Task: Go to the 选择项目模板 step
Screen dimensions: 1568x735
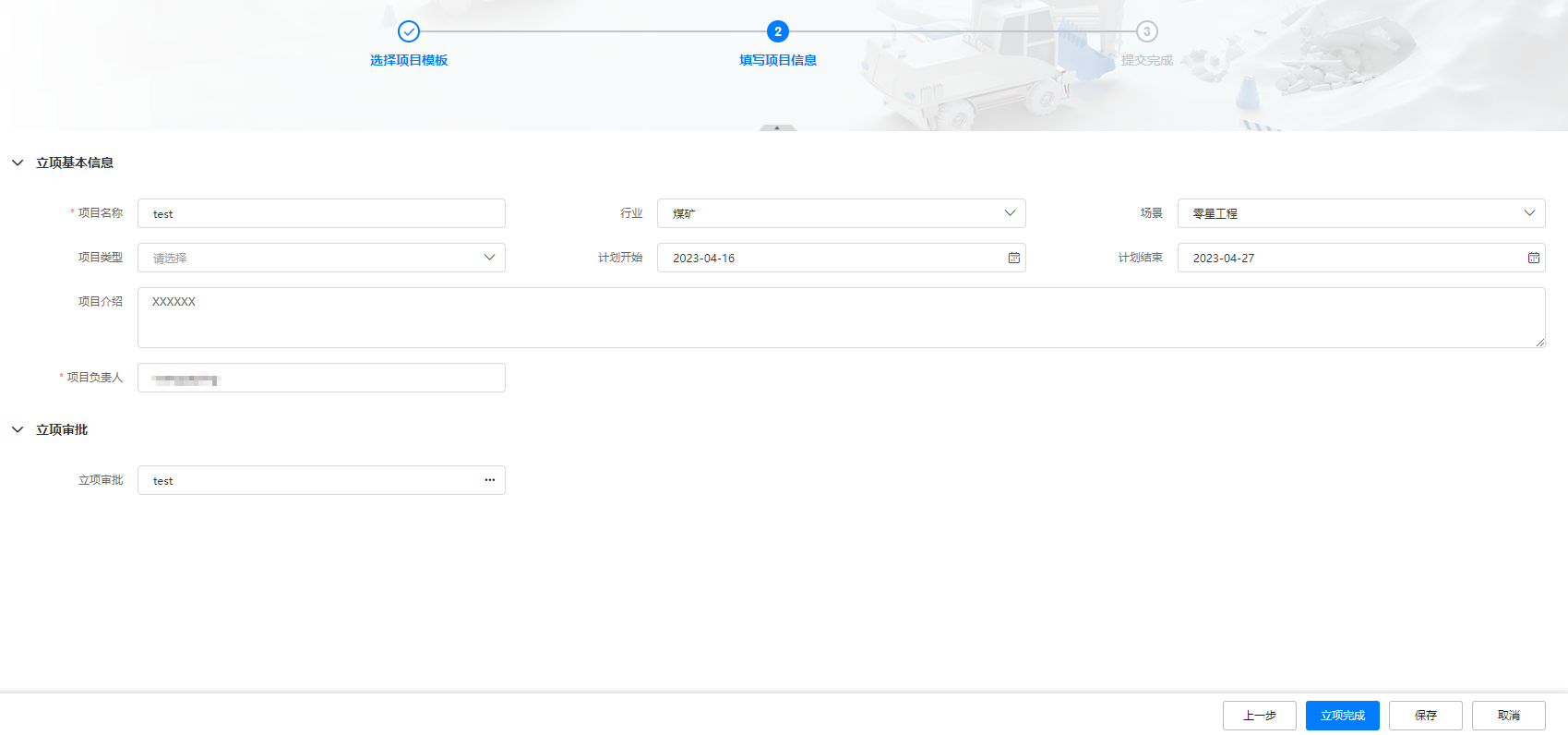Action: [x=409, y=60]
